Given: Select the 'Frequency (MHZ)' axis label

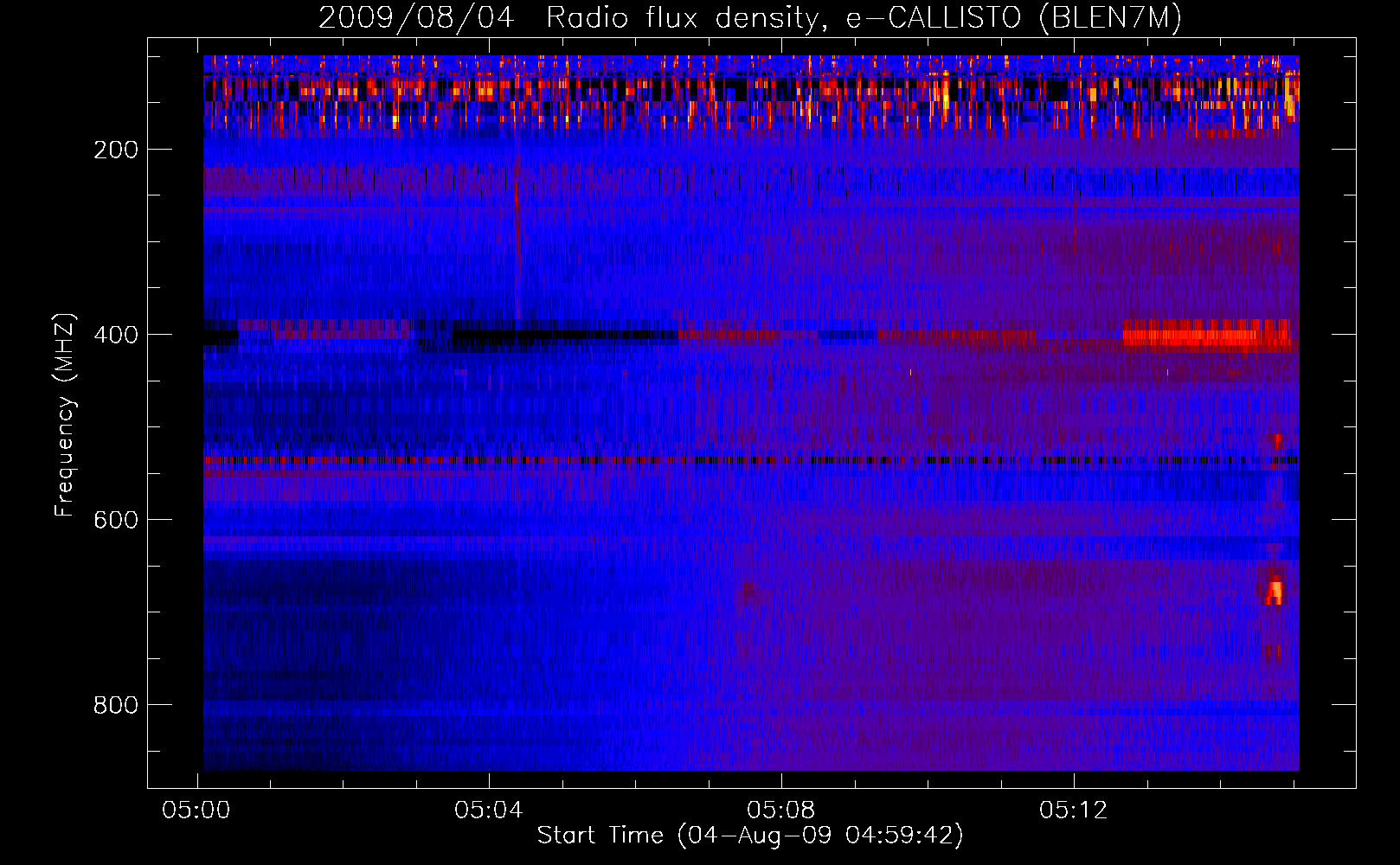Looking at the screenshot, I should click(x=65, y=414).
